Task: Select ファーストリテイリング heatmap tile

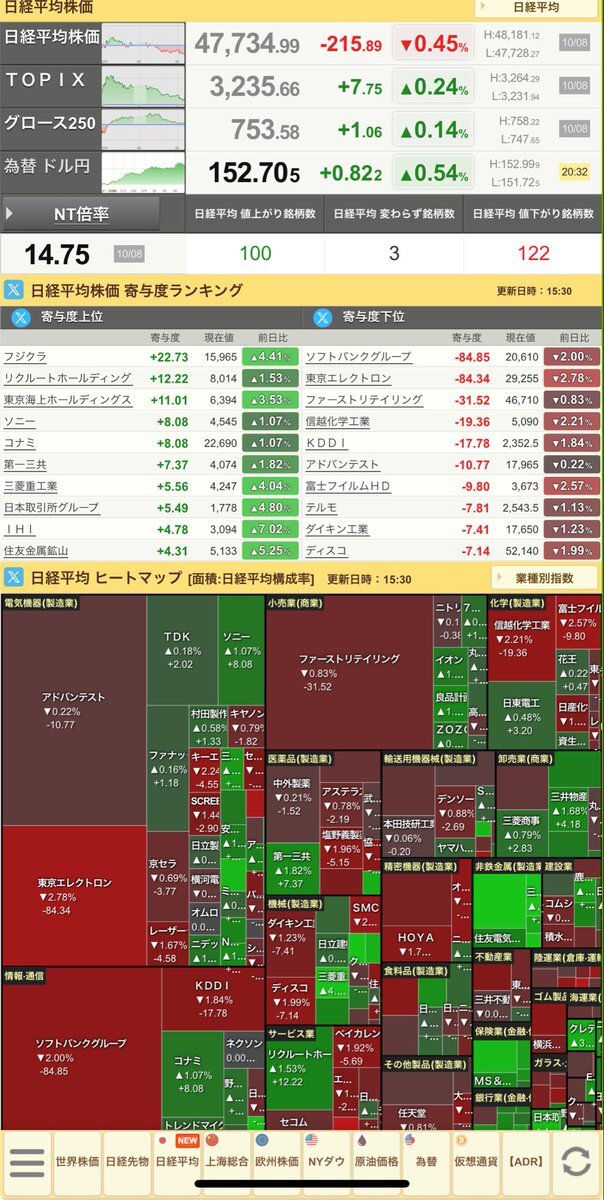Action: pos(348,672)
